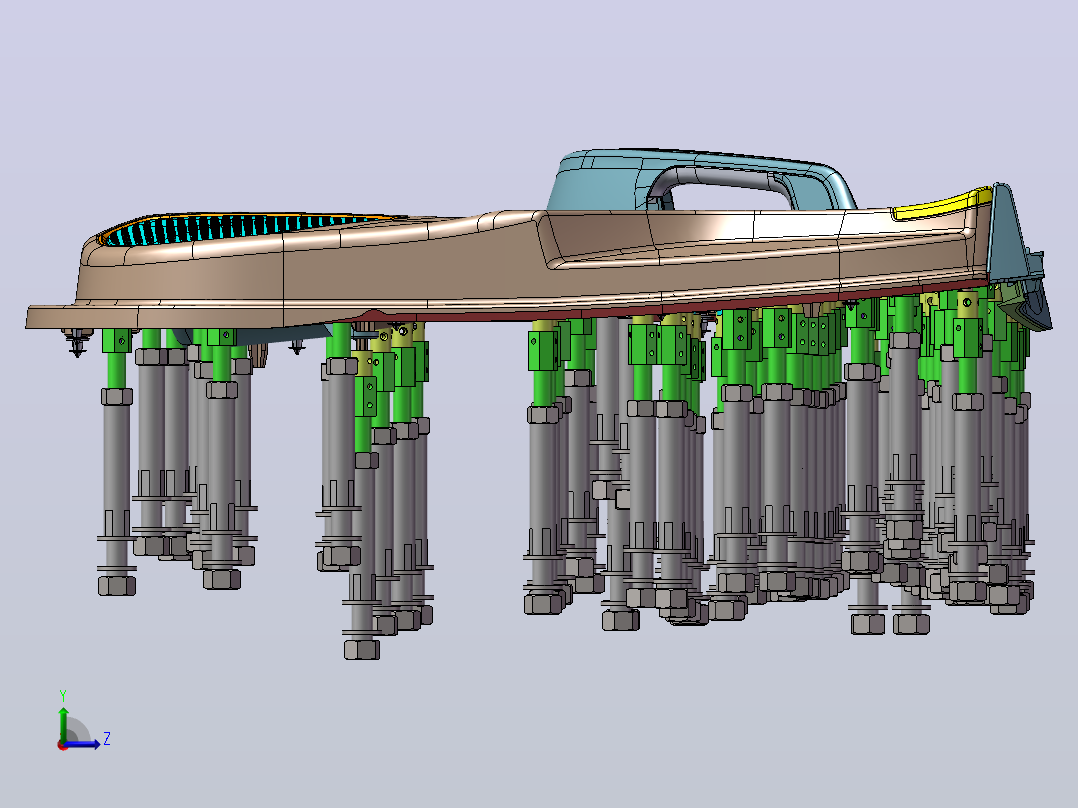Click the blue Z axis arrow of the triad

pyautogui.click(x=84, y=744)
